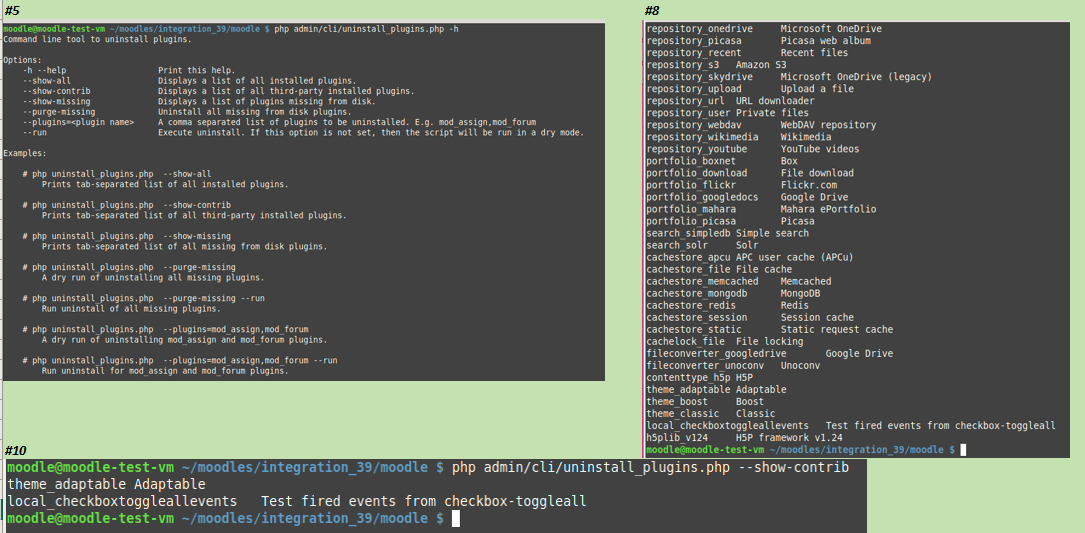This screenshot has height=533, width=1085.
Task: Click the portfolio_mahara row
Action: point(761,209)
